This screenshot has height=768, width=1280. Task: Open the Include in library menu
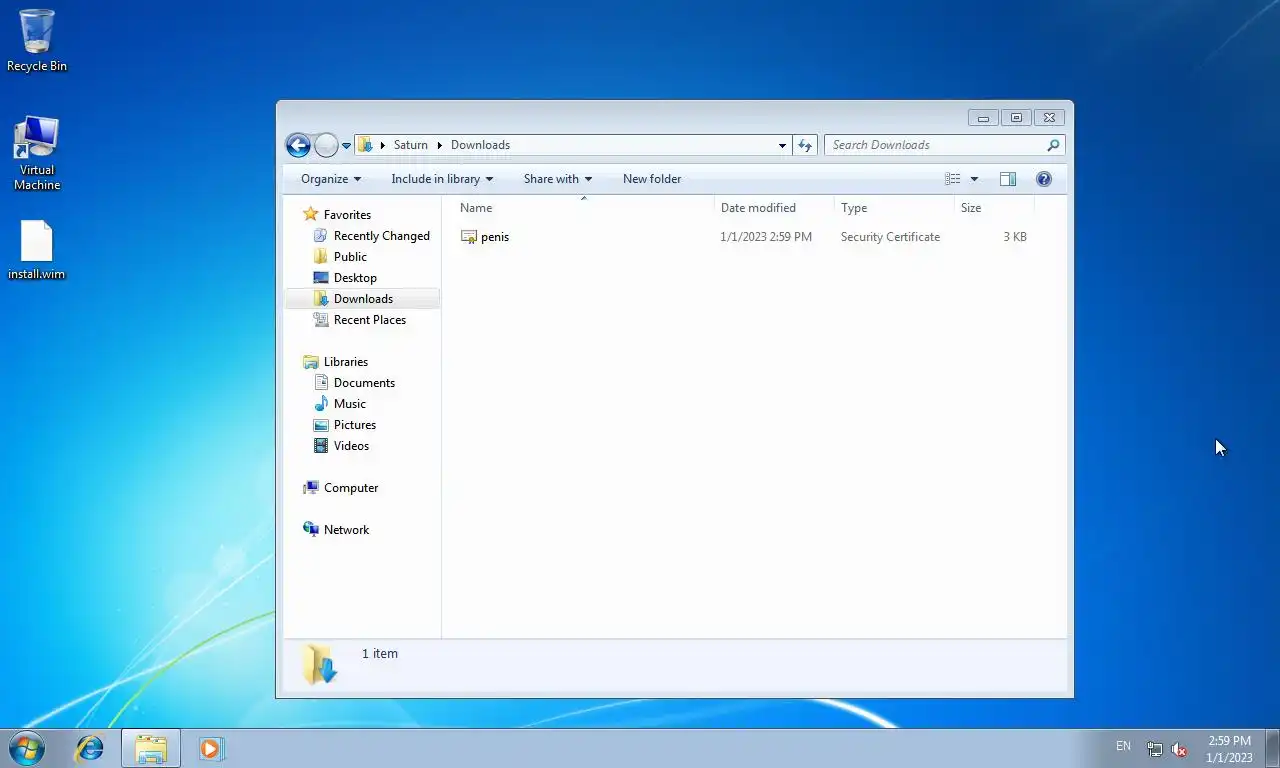tap(442, 179)
